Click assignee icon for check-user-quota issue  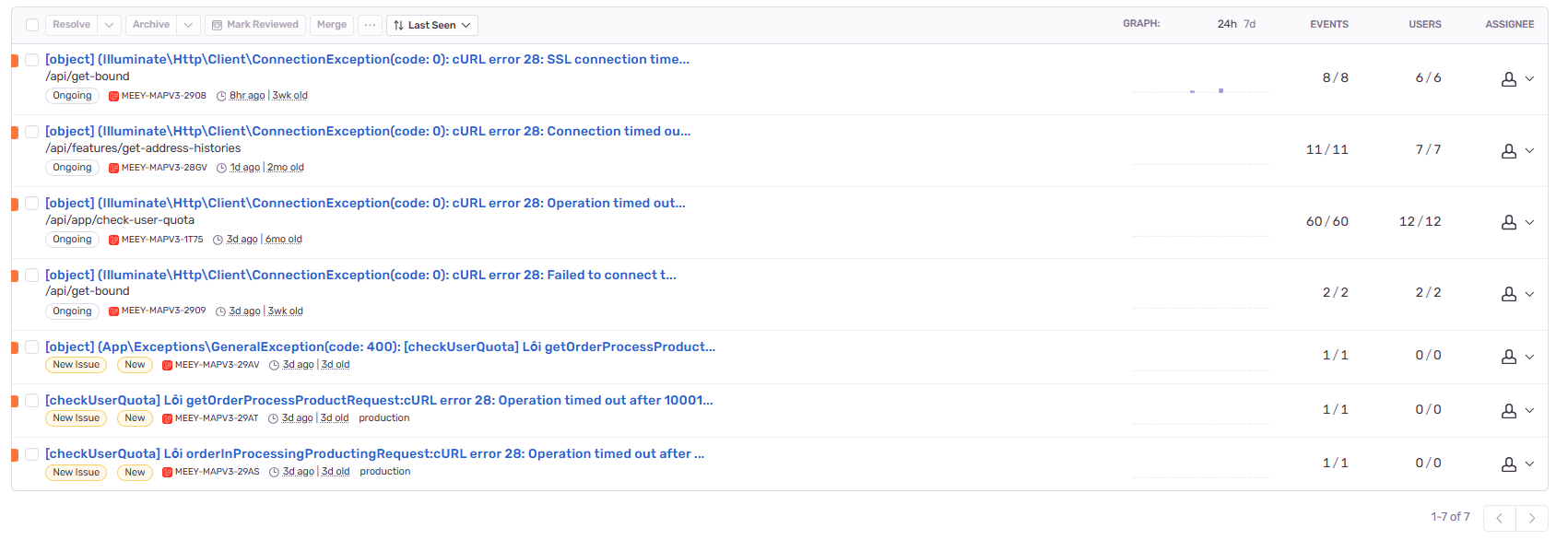(x=1508, y=223)
